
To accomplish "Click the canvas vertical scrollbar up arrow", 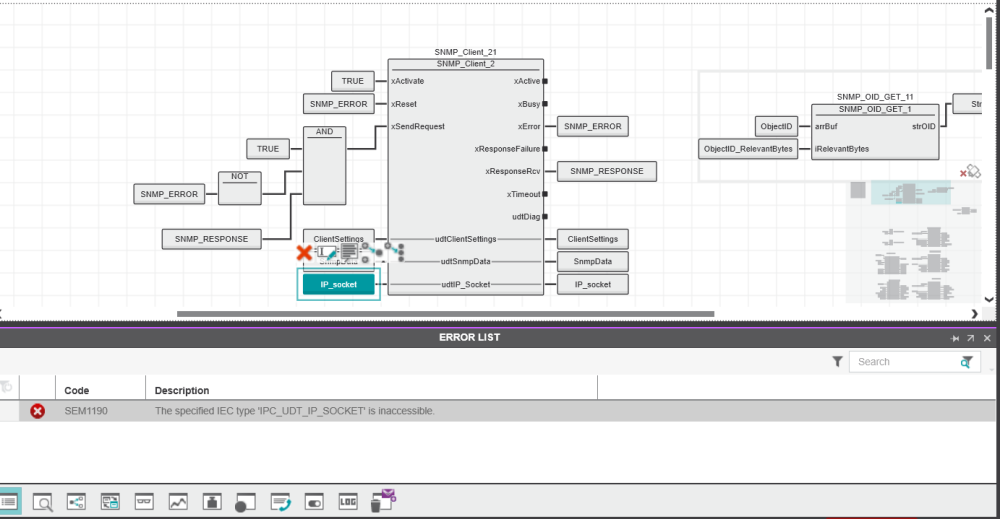I will [989, 11].
